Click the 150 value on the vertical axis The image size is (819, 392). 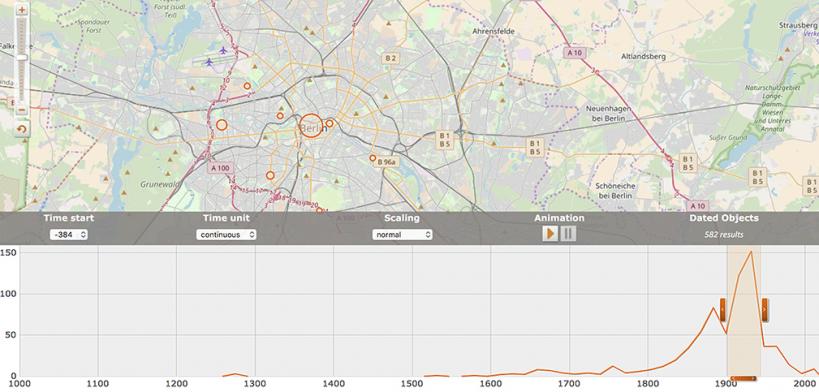pos(9,252)
